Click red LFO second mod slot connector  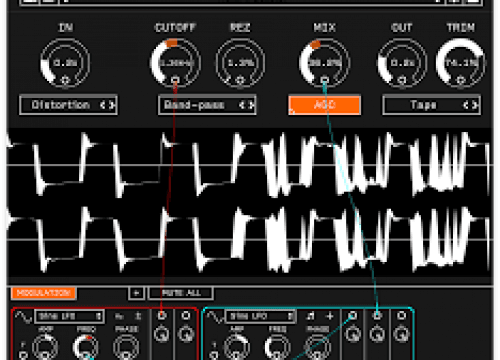(x=186, y=315)
